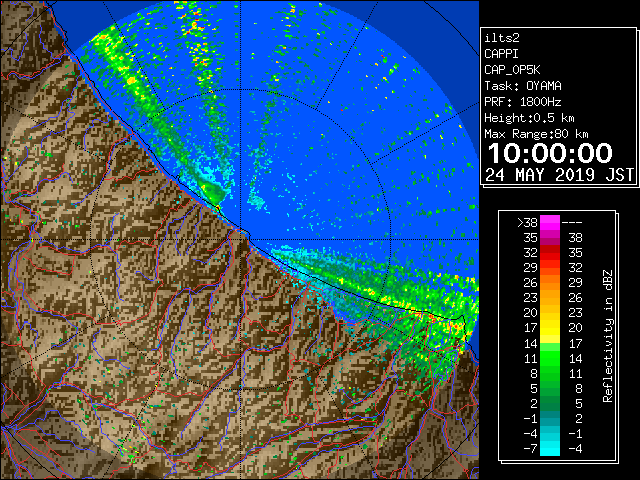Click the 'Reflectivity in dBZ' axis label
640x480 pixels.
pos(608,336)
